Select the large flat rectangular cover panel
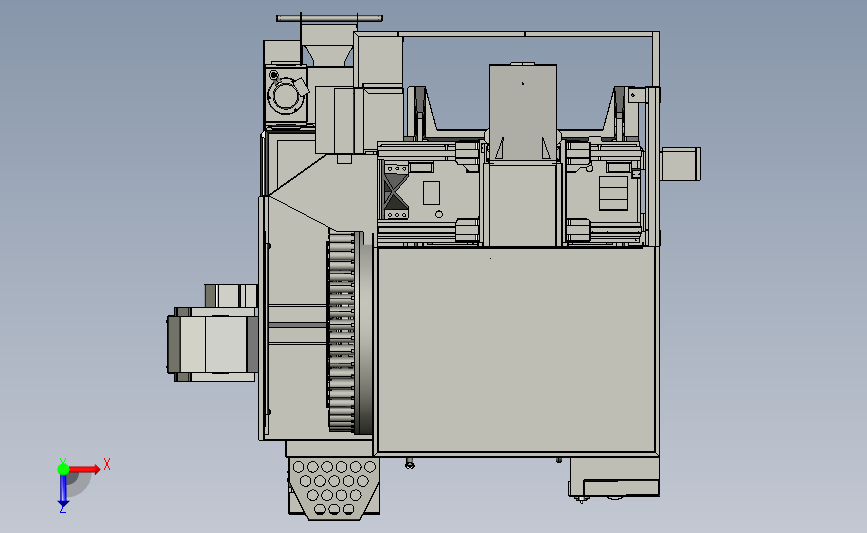The width and height of the screenshot is (867, 533). click(x=516, y=351)
